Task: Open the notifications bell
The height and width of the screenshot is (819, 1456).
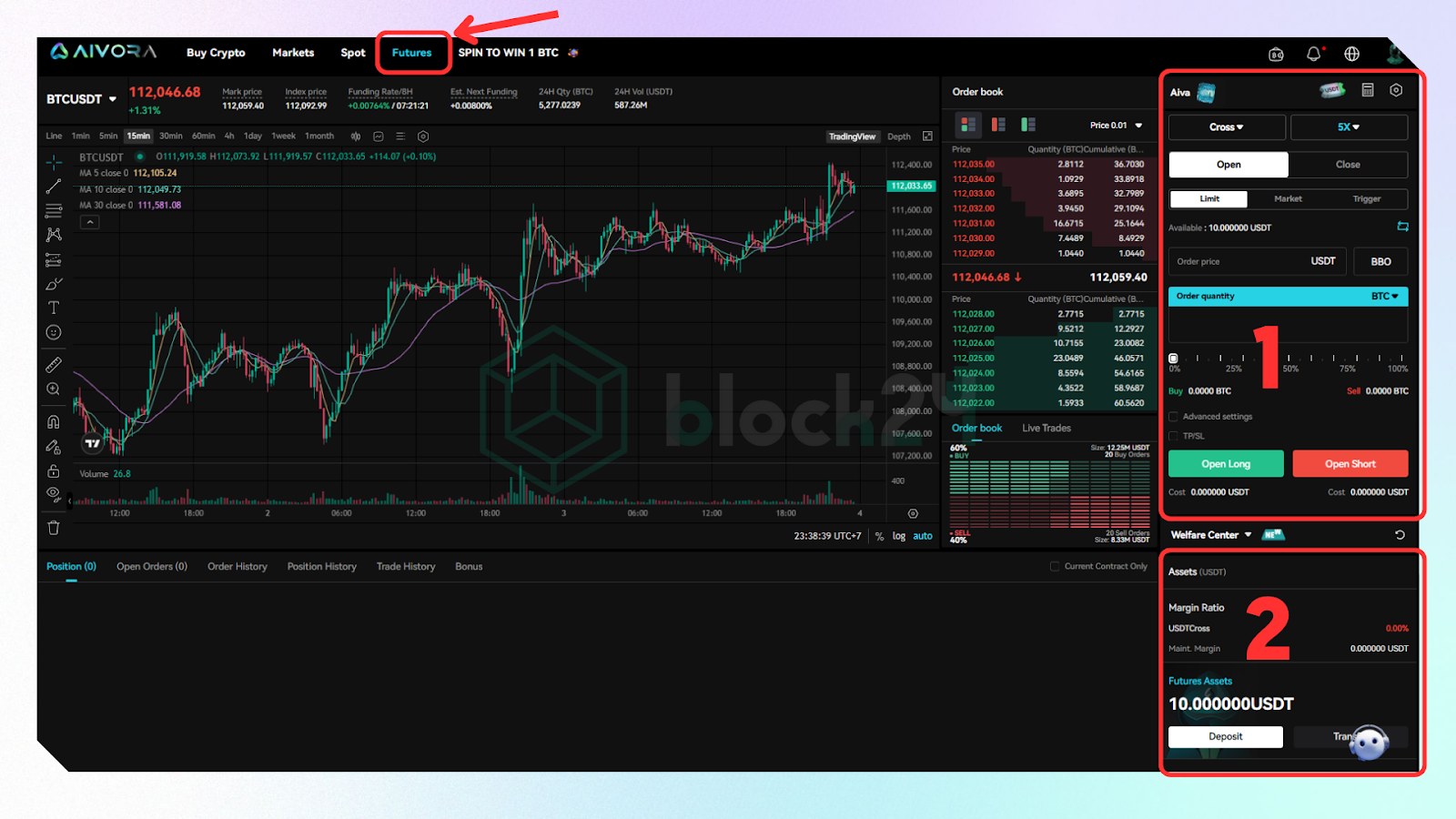Action: coord(1313,54)
